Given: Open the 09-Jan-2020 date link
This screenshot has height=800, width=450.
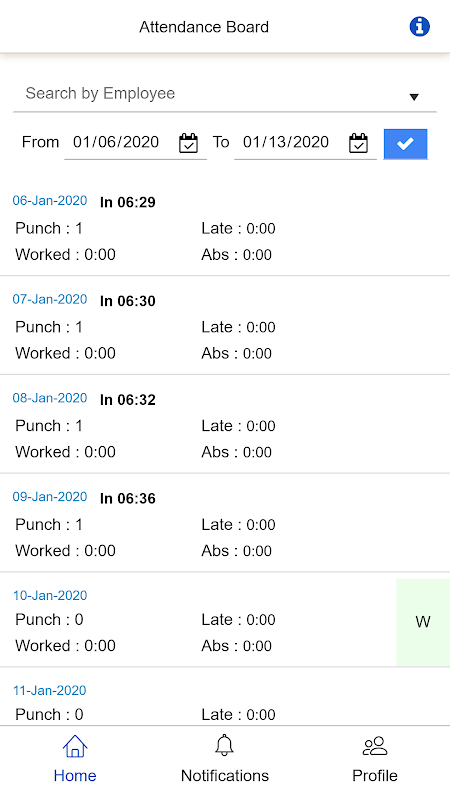Looking at the screenshot, I should click(50, 496).
